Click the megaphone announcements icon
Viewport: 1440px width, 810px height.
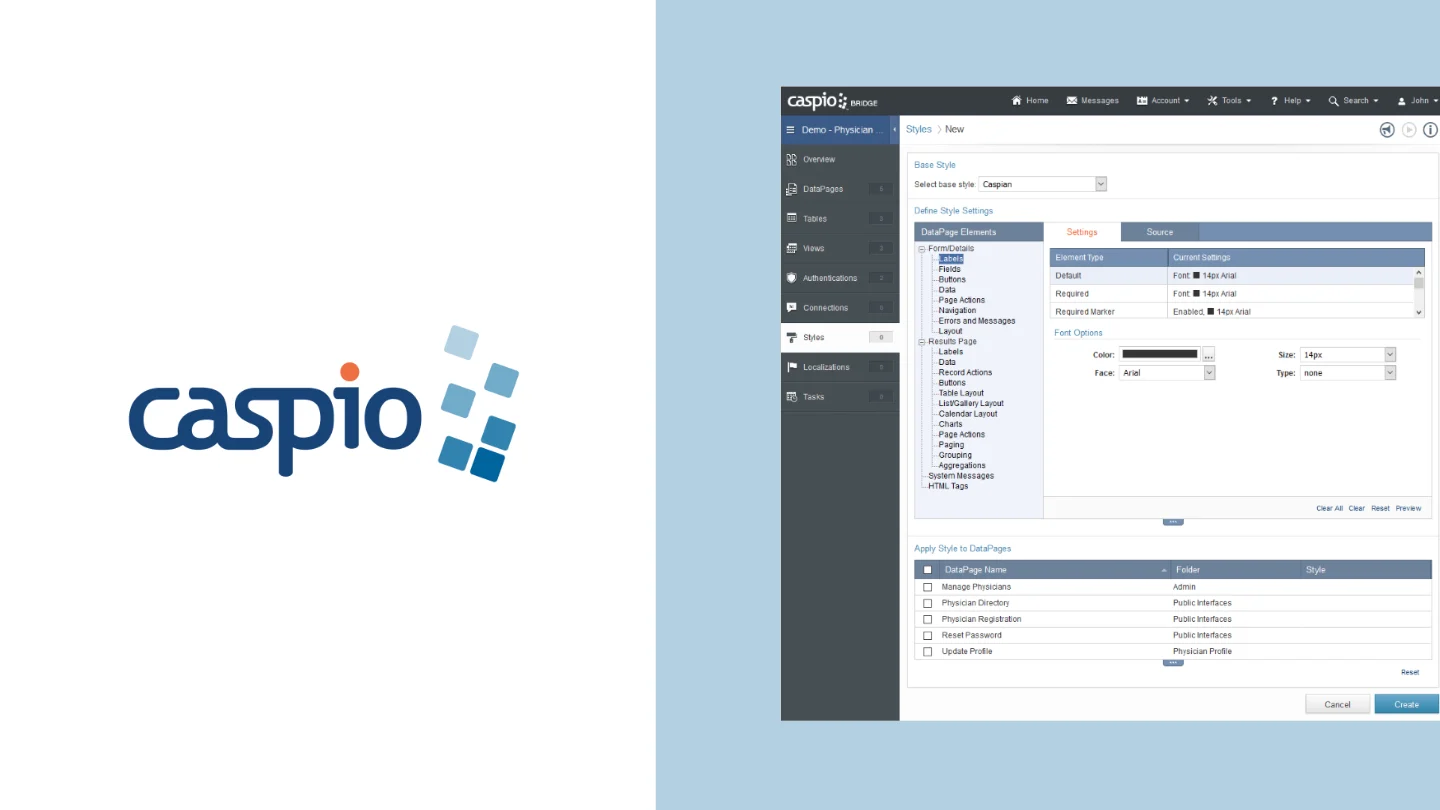tap(1387, 130)
